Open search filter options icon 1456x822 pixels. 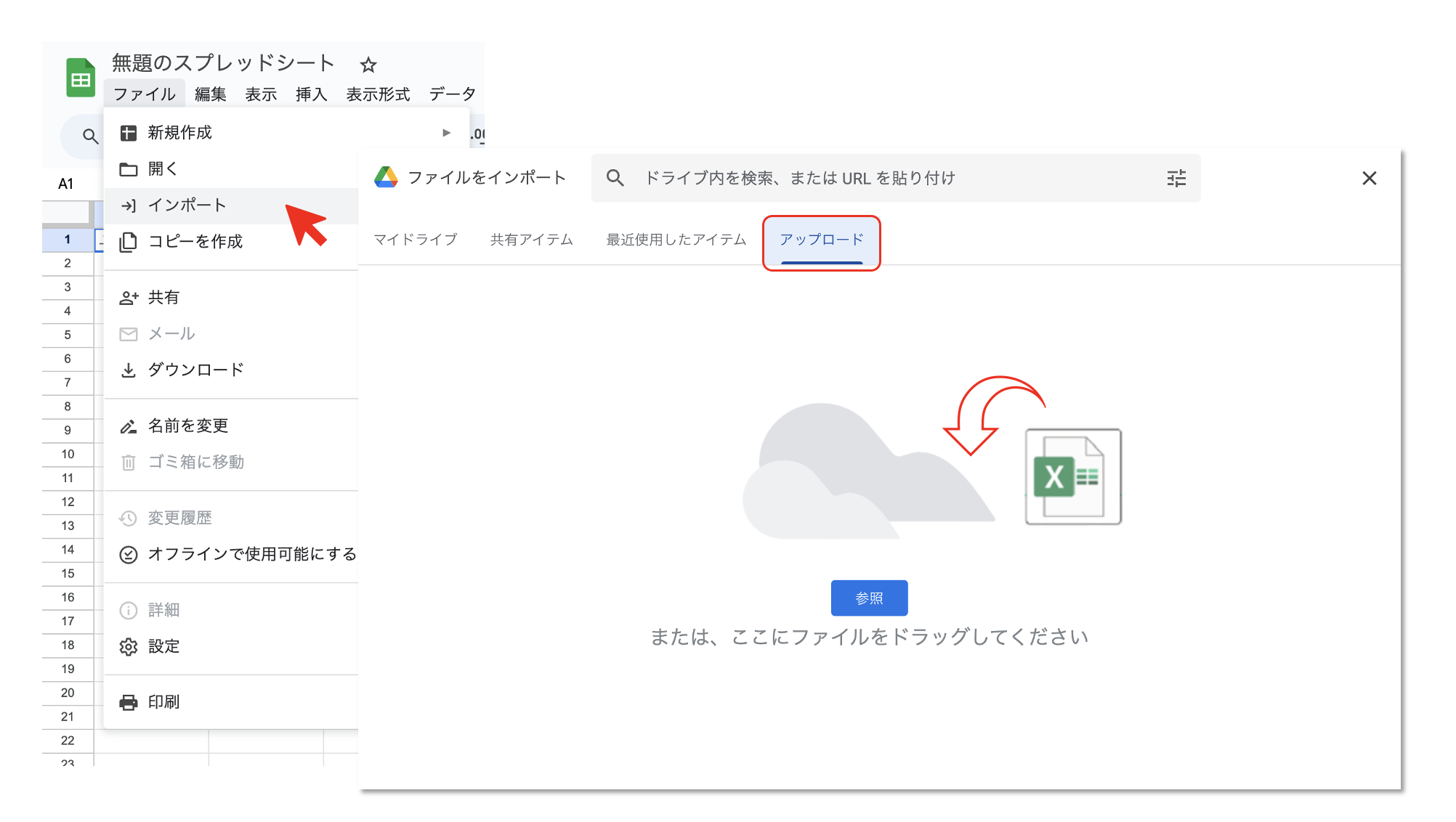click(x=1176, y=178)
